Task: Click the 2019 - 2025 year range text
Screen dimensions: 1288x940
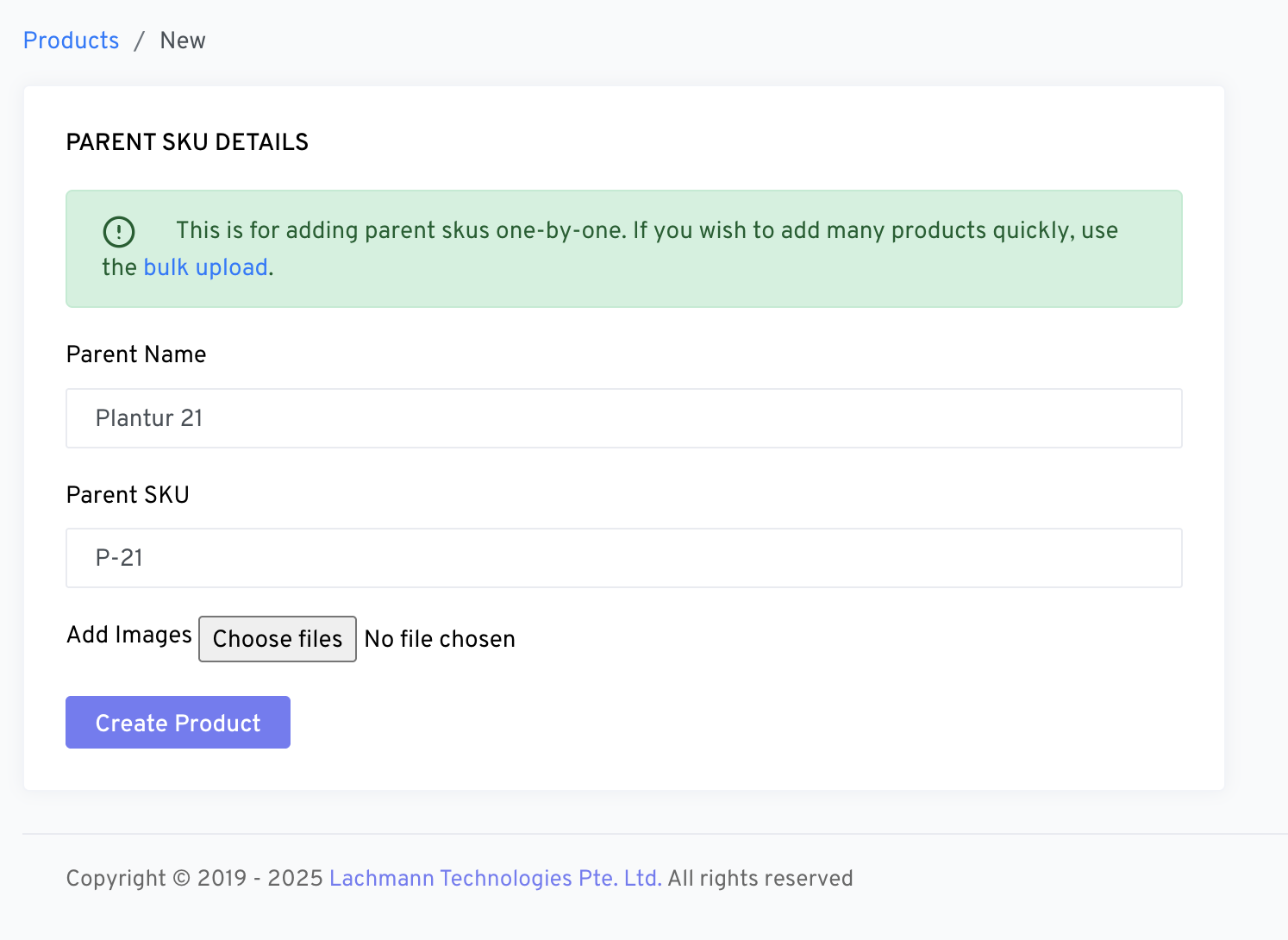Action: click(259, 878)
